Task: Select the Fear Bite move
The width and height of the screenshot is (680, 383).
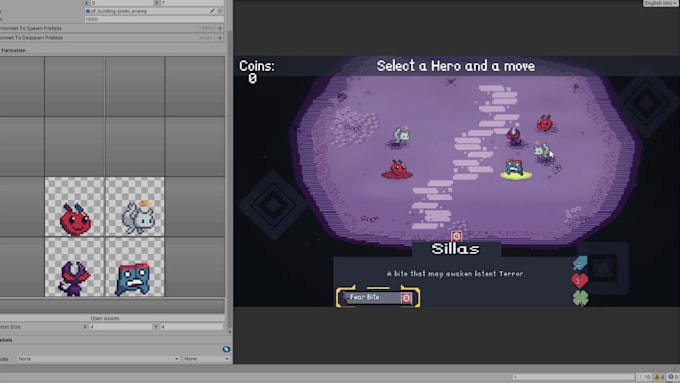Action: tap(378, 298)
